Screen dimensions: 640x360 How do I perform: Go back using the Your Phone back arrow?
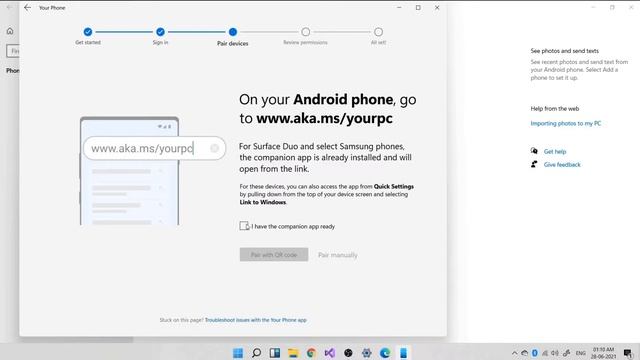[x=27, y=7]
